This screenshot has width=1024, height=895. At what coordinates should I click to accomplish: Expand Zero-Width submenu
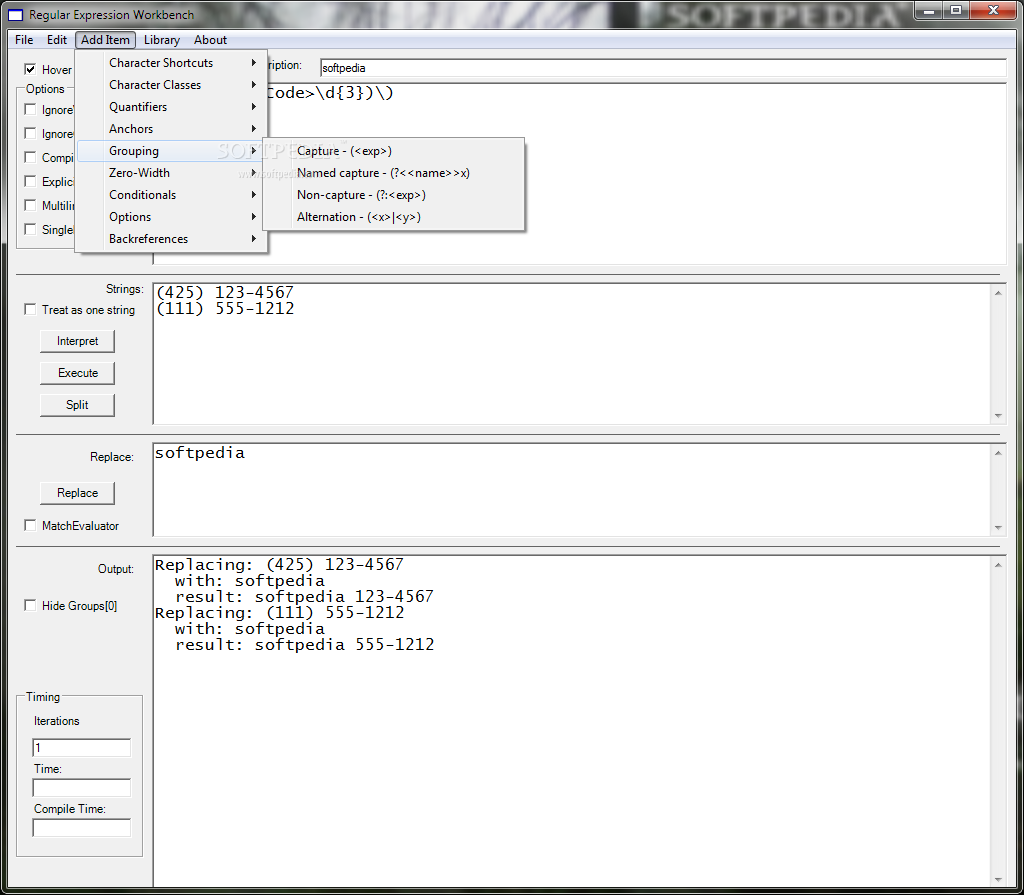[172, 173]
